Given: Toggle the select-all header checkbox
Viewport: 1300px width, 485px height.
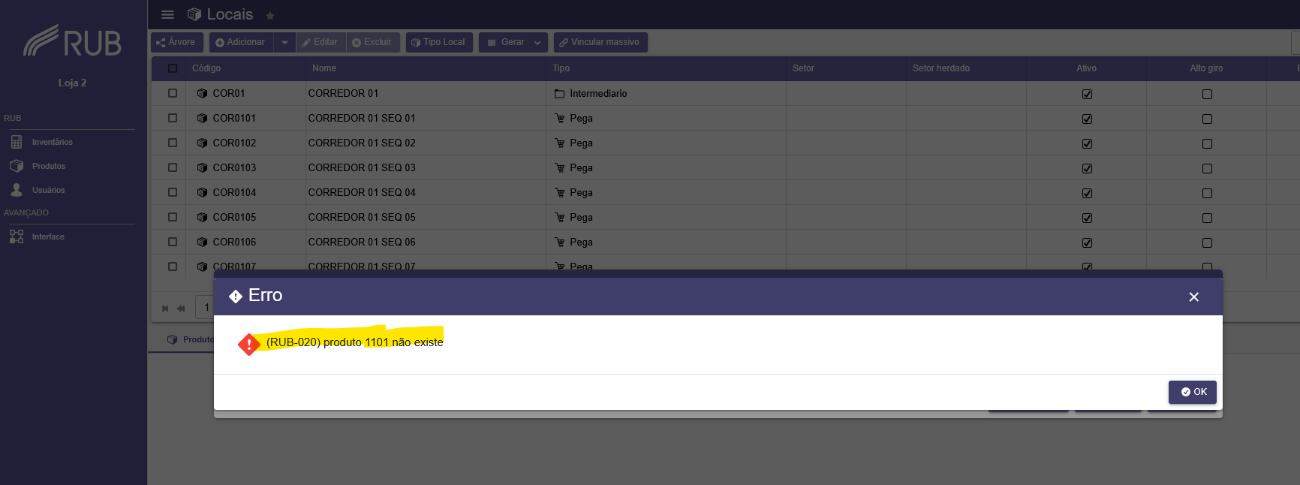Looking at the screenshot, I should 172,69.
